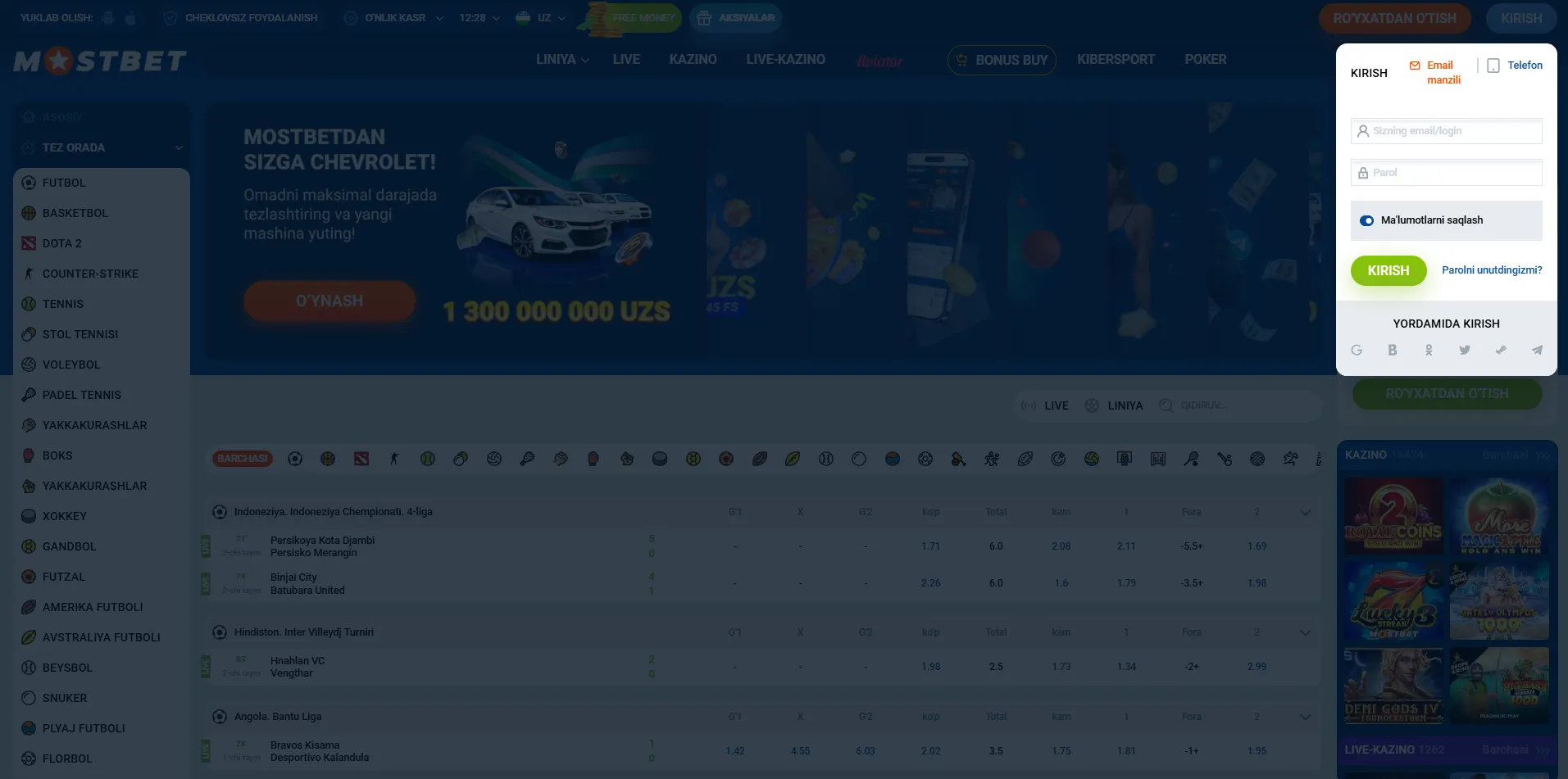
Task: Filter by boxing glove icon in sports row
Action: (x=593, y=459)
